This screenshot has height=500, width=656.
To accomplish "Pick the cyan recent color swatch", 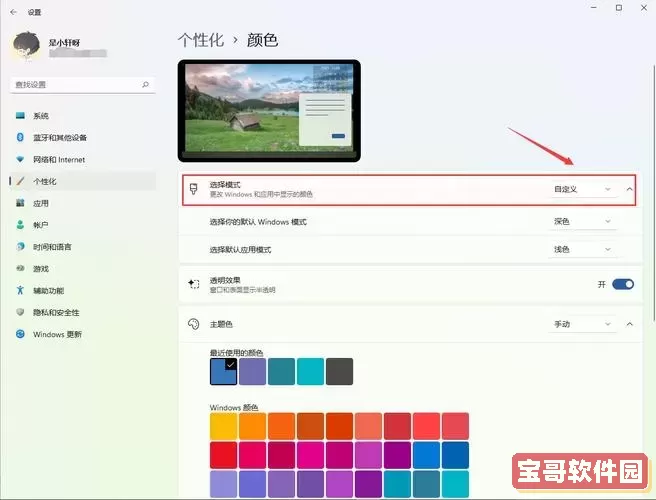I will pyautogui.click(x=310, y=372).
